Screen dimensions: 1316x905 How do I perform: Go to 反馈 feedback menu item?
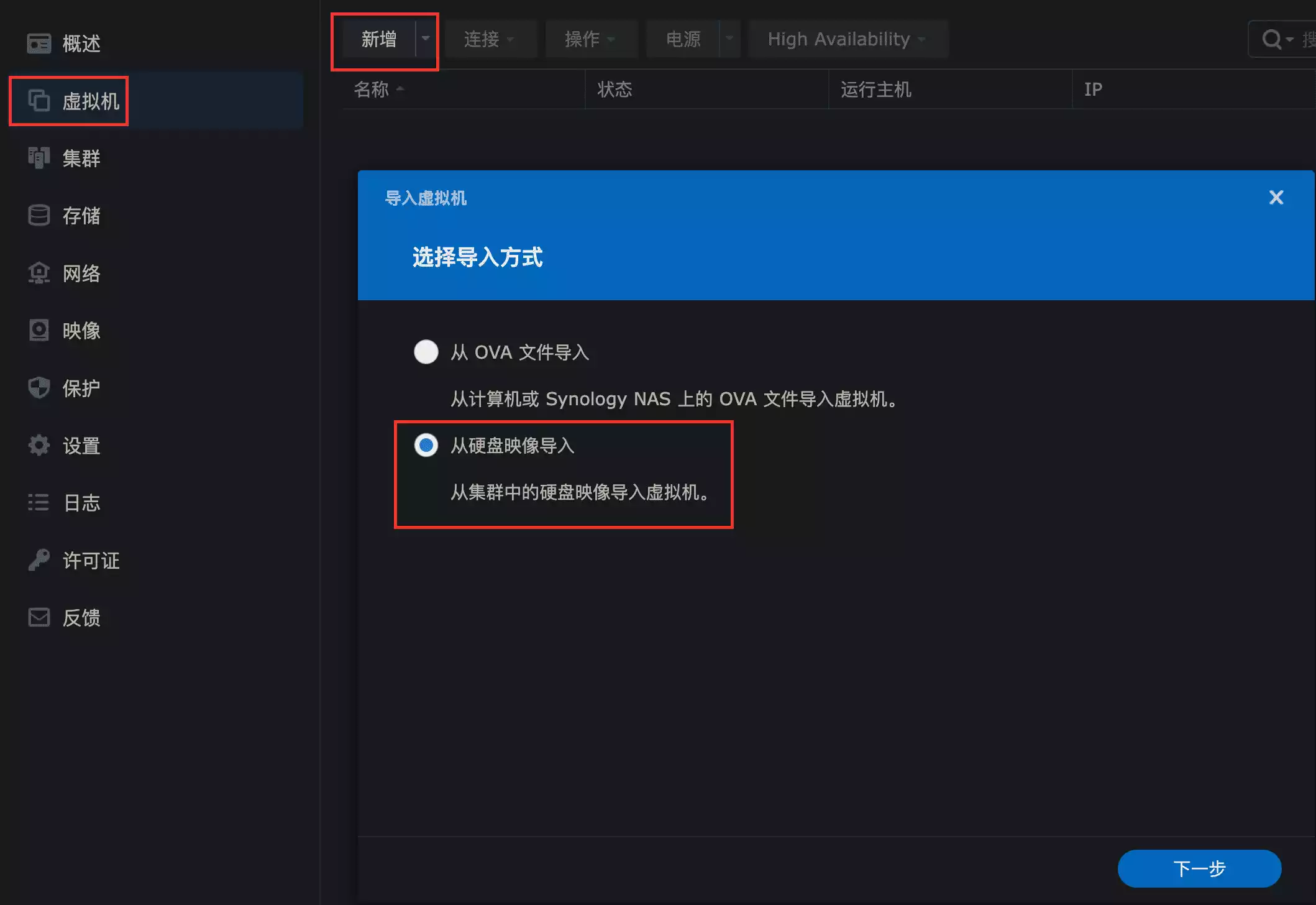tap(81, 618)
